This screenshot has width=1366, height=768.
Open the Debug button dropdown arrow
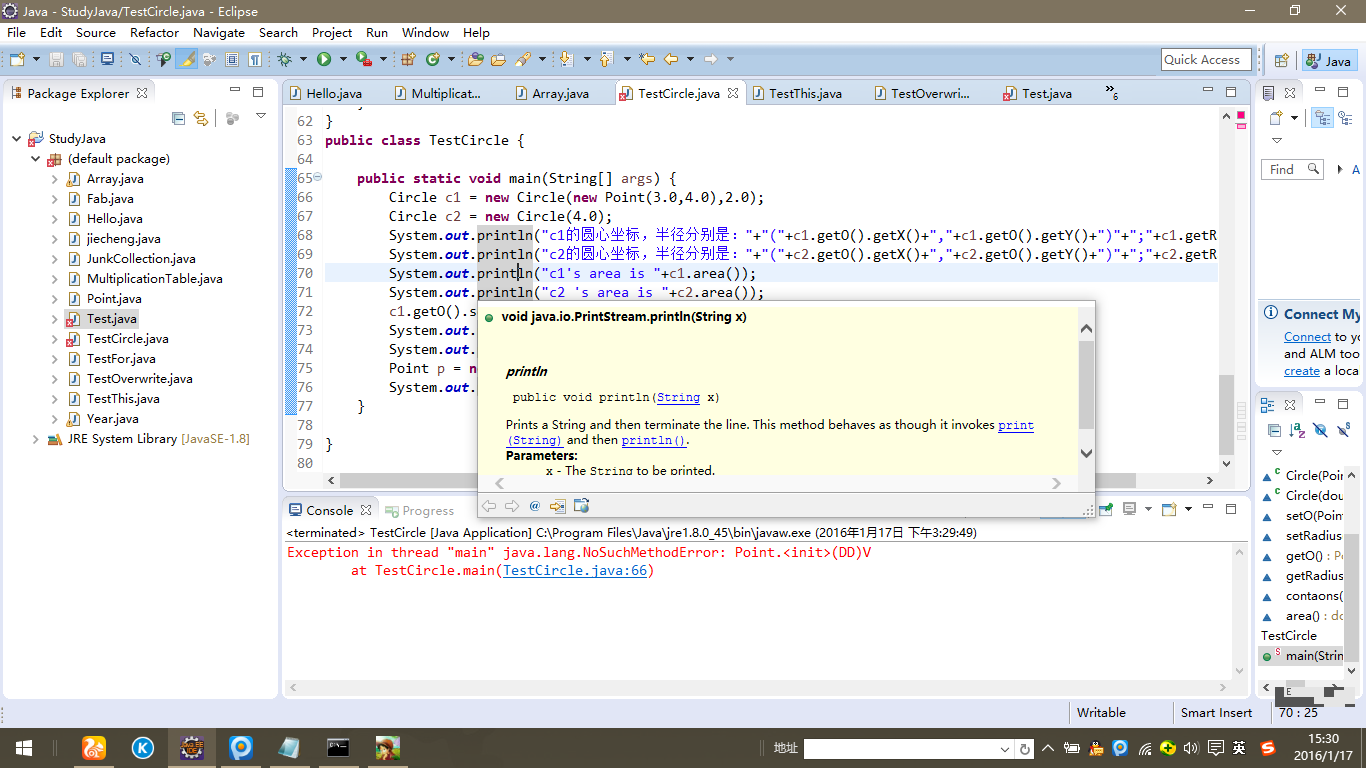pyautogui.click(x=303, y=60)
